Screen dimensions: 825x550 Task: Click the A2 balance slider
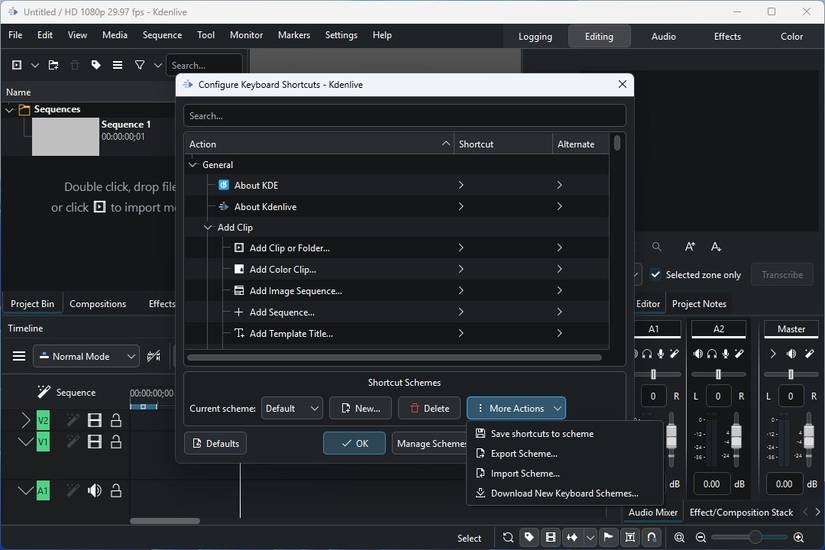pyautogui.click(x=718, y=374)
